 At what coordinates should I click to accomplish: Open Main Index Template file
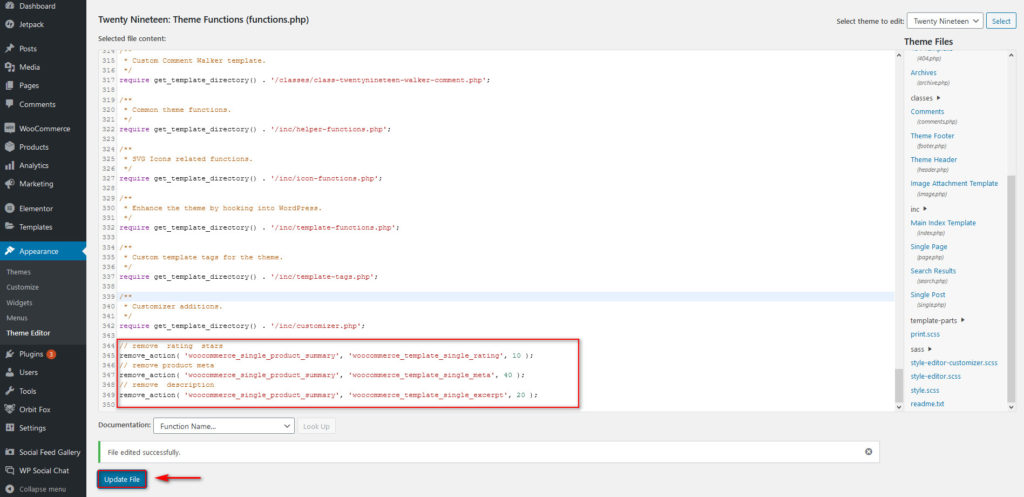pos(943,223)
